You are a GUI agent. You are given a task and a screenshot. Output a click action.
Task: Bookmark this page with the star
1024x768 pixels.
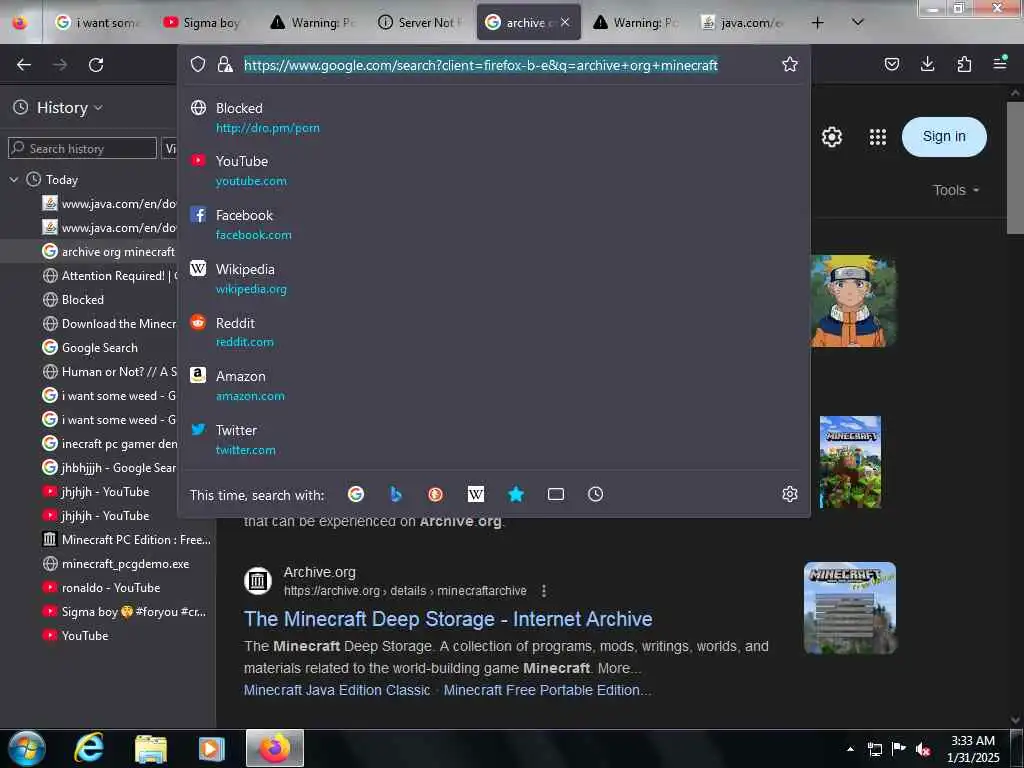(x=790, y=64)
